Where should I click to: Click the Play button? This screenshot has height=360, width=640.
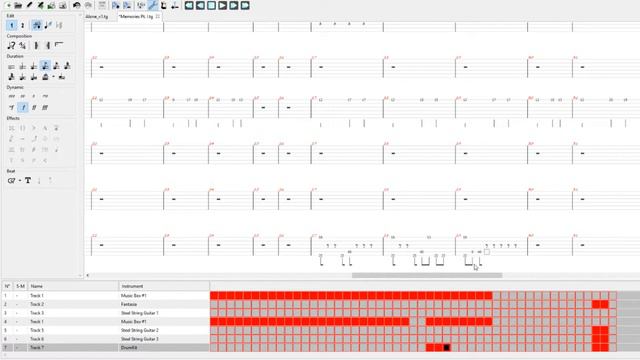[x=222, y=5]
